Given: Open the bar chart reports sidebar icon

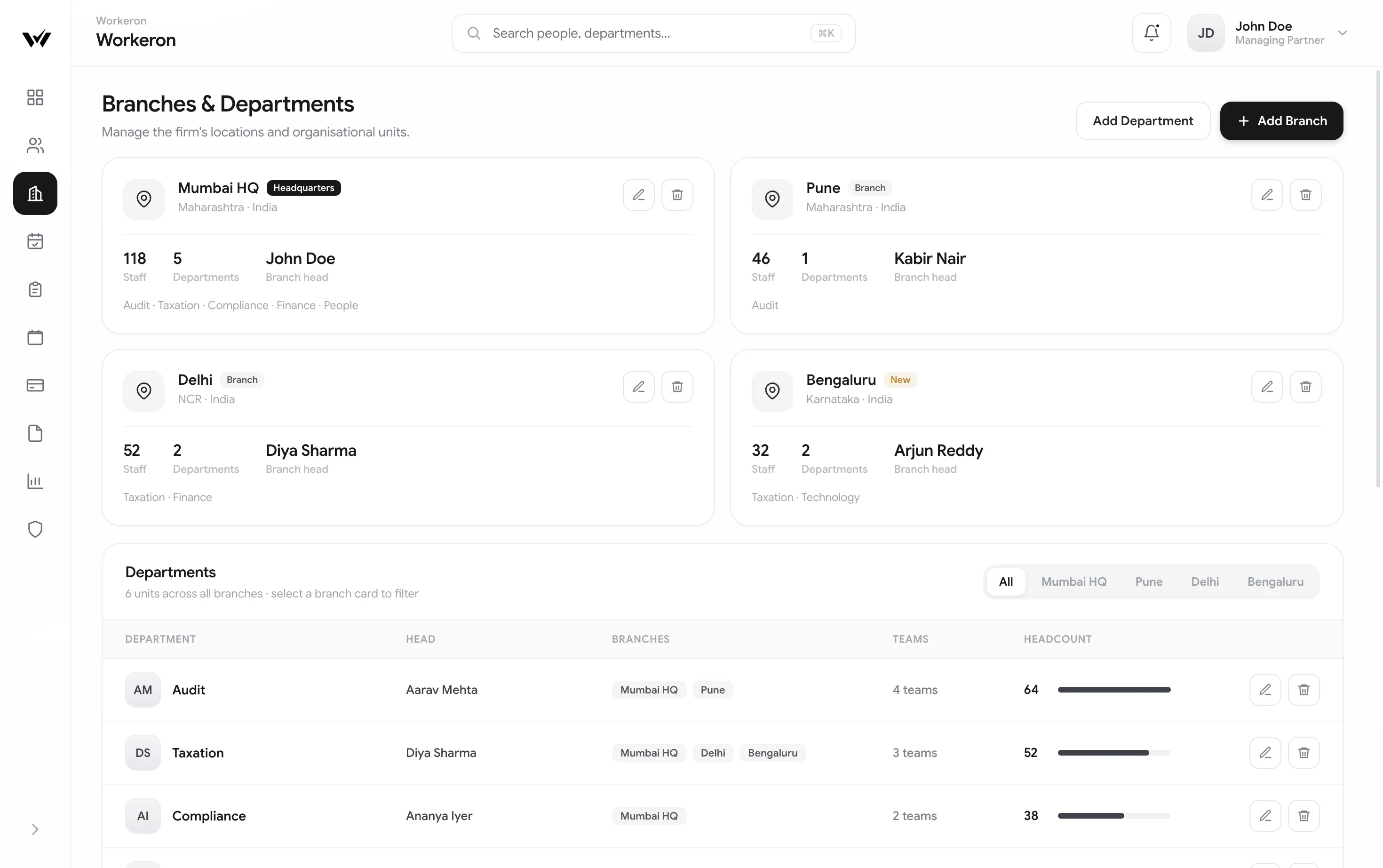Looking at the screenshot, I should tap(35, 481).
